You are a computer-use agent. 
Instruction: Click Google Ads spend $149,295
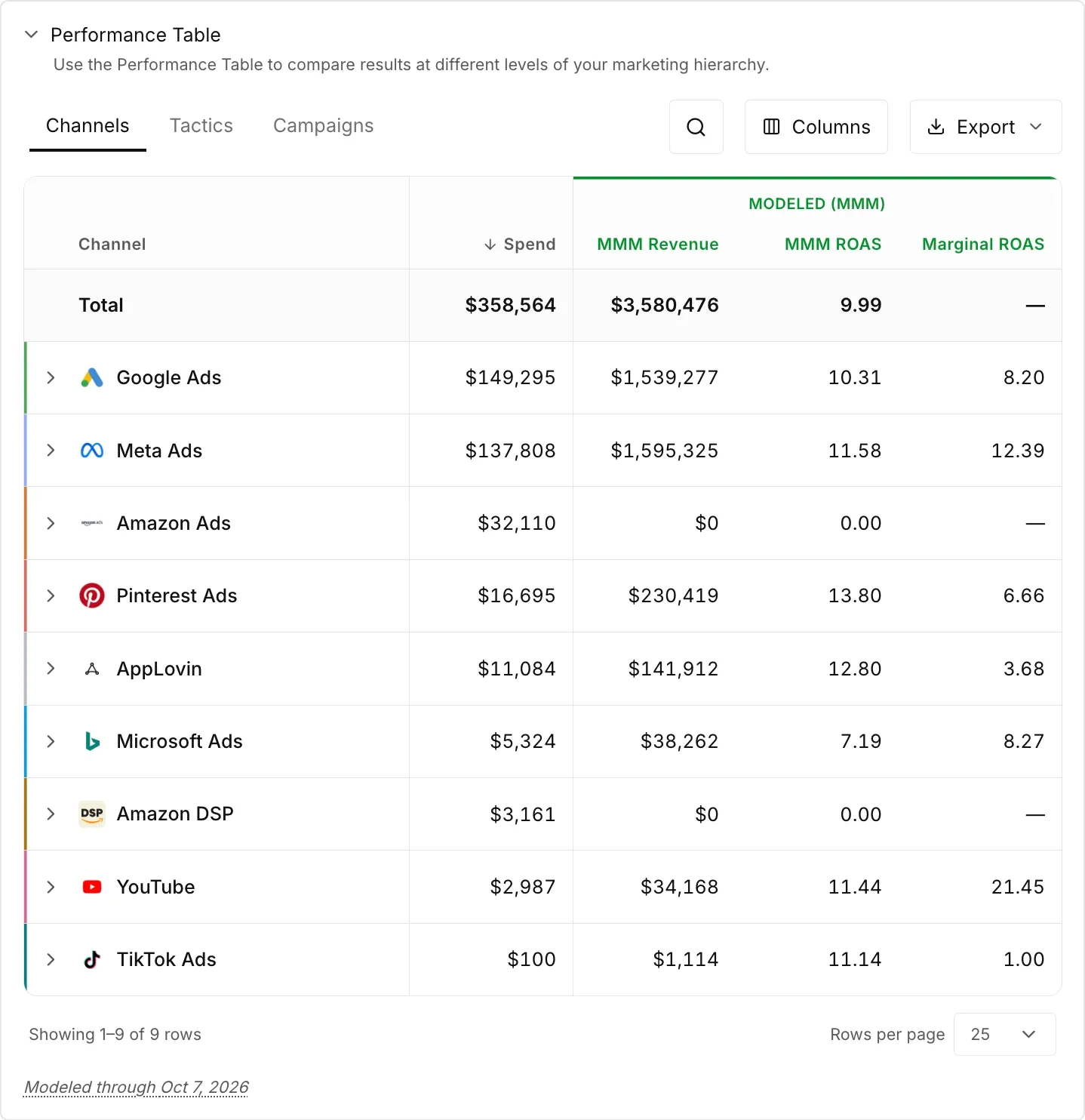click(511, 377)
